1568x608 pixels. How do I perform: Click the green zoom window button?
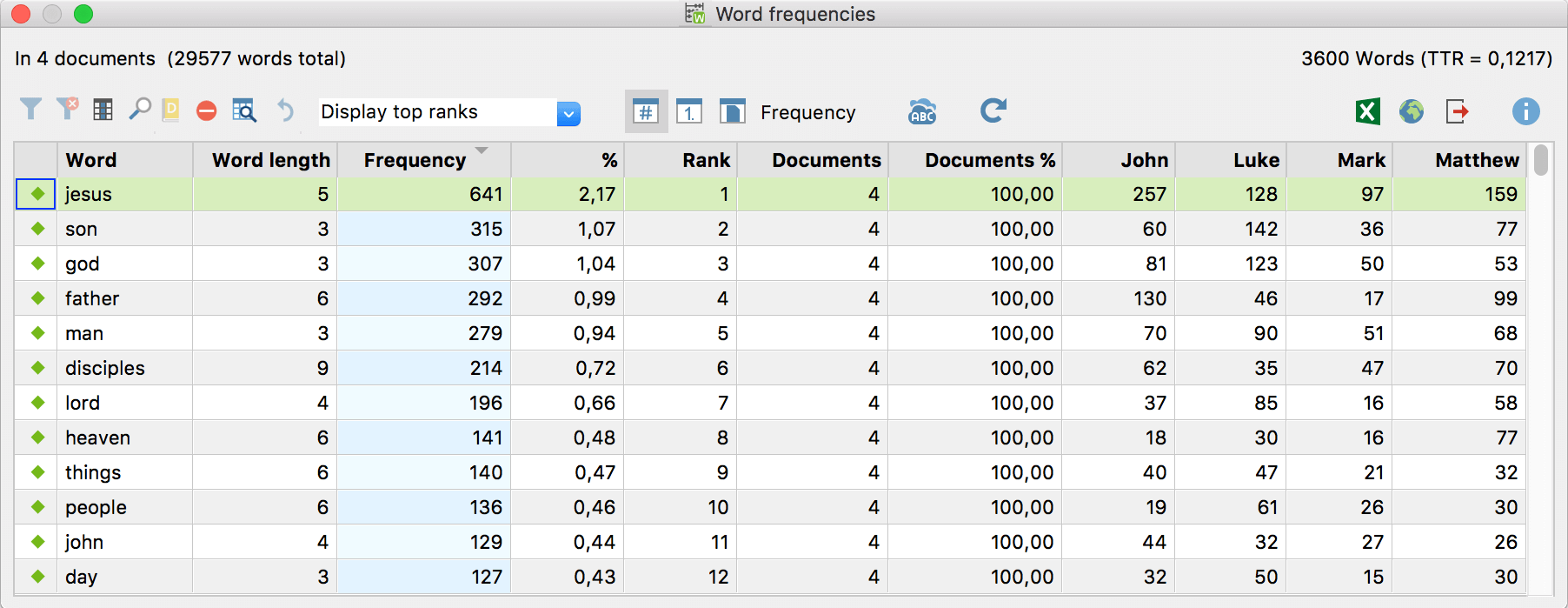click(83, 14)
